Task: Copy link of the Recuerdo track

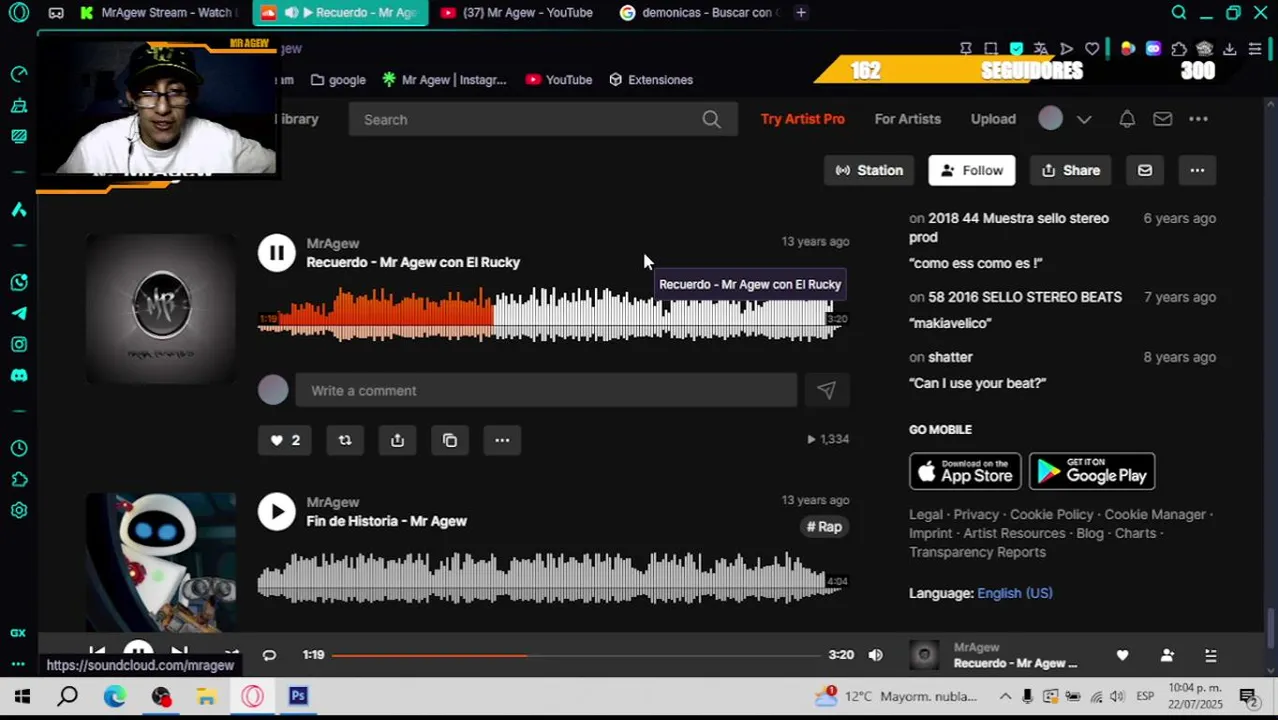Action: click(450, 440)
